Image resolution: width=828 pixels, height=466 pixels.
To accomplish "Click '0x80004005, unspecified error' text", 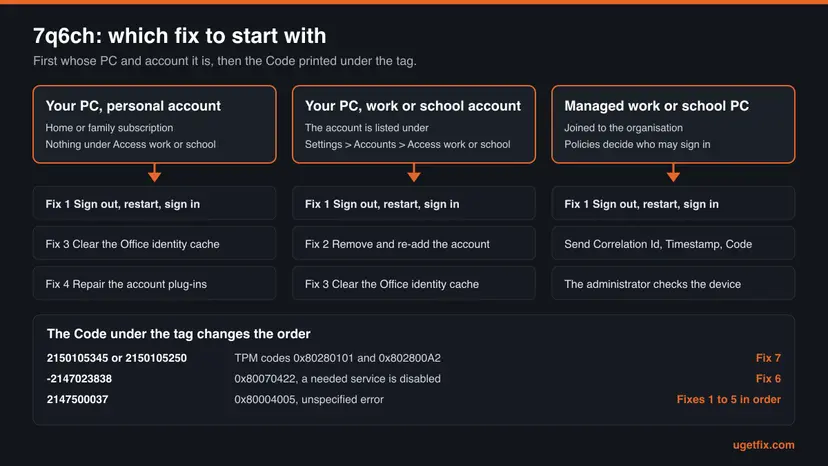I will (x=309, y=399).
